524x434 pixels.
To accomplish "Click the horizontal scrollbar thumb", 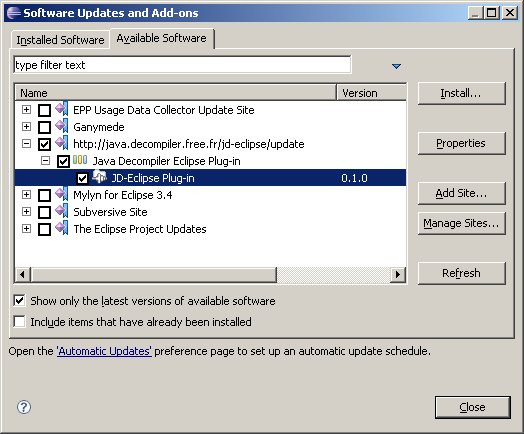I will click(x=154, y=275).
